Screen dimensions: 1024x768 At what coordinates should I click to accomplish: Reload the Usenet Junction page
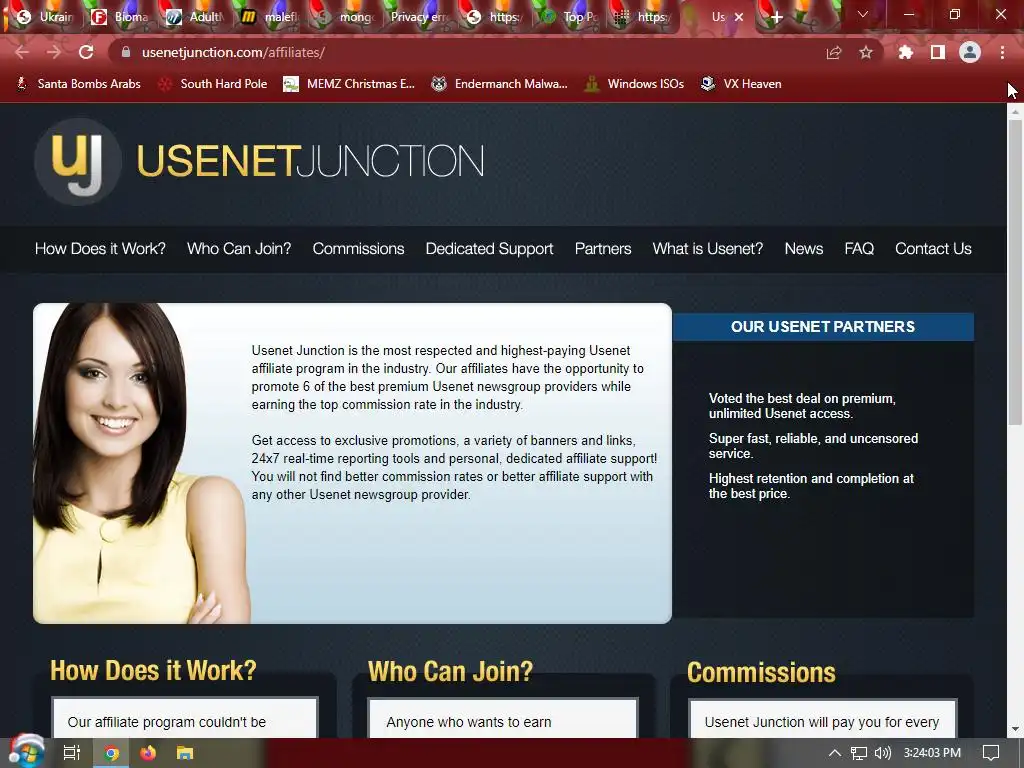(86, 52)
